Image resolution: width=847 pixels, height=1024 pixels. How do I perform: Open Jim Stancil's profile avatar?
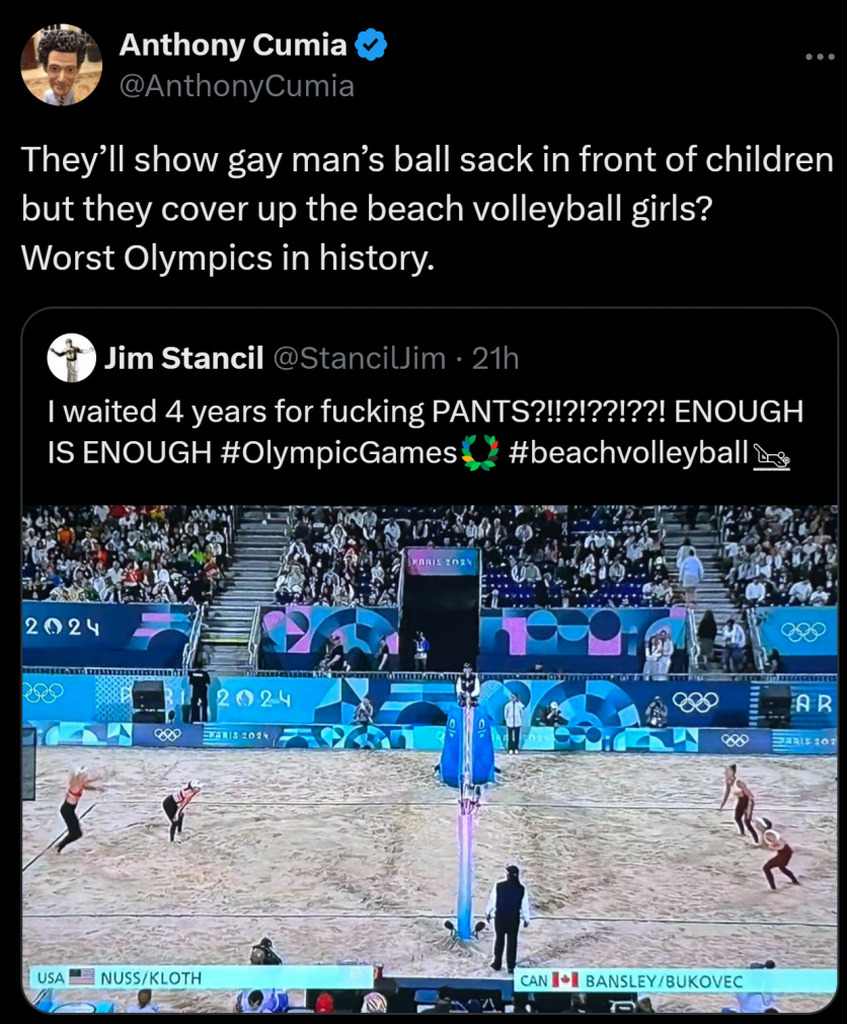[x=71, y=358]
